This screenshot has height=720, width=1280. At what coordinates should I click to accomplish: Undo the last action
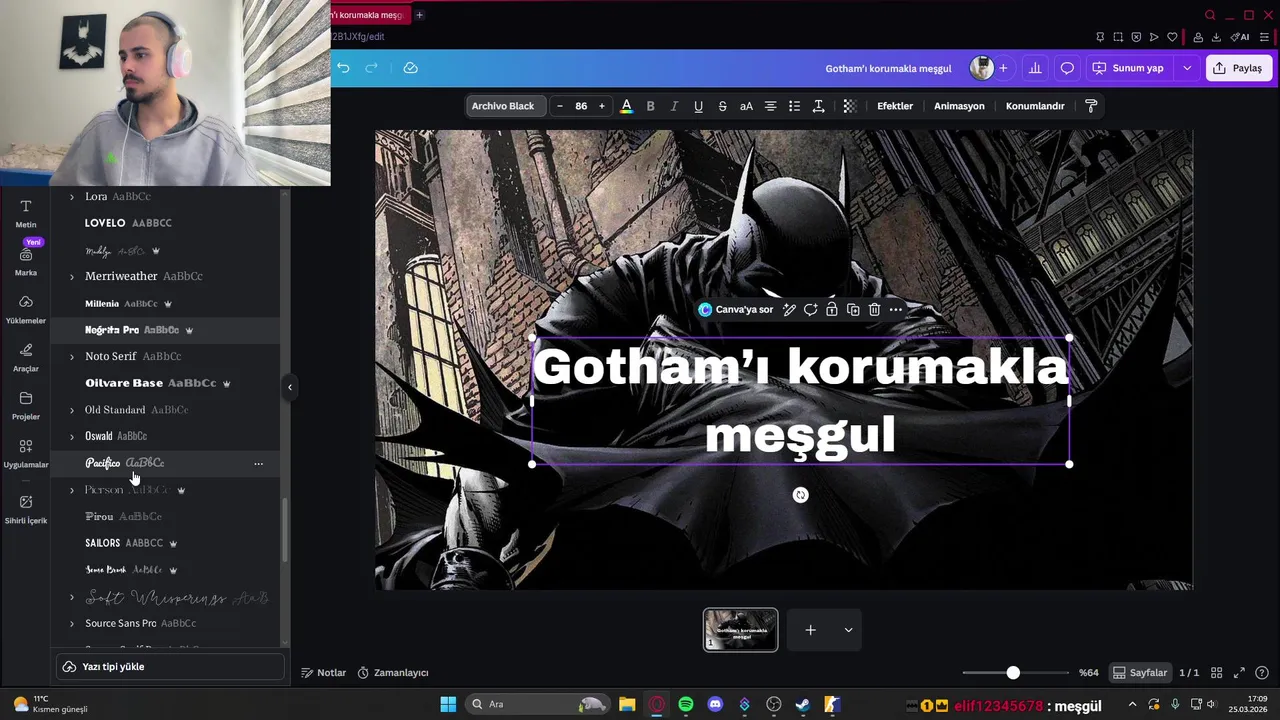click(x=343, y=68)
